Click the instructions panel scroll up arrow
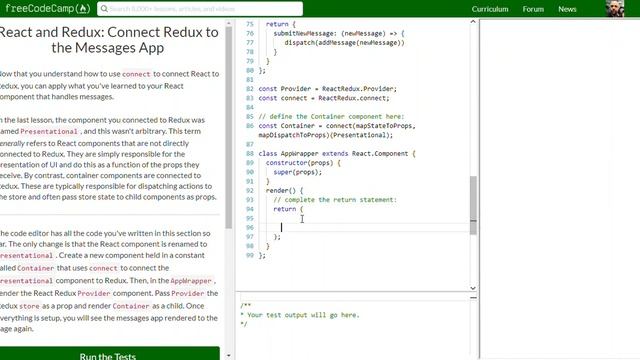Screen dimensions: 640x360 click(229, 23)
